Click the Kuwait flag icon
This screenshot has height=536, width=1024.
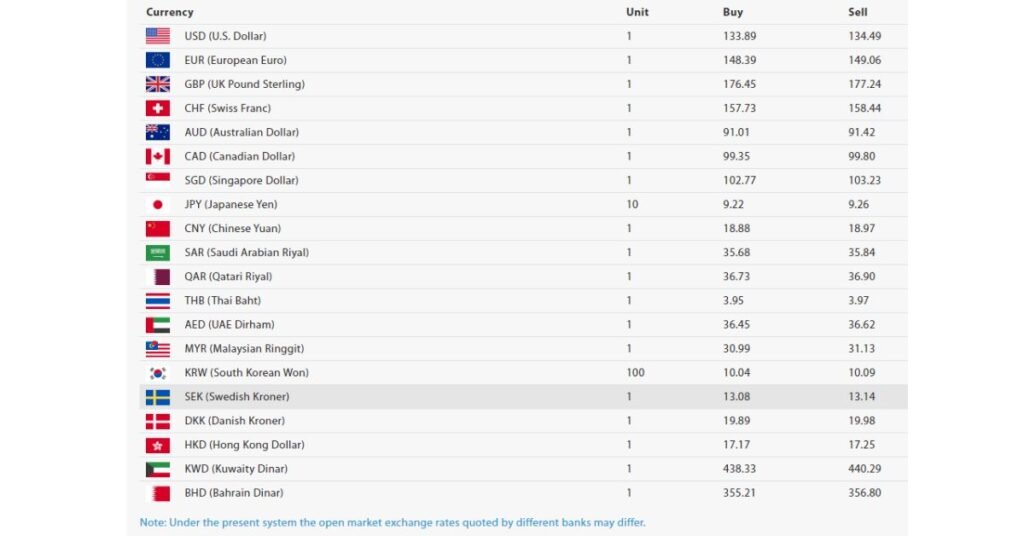pyautogui.click(x=157, y=469)
